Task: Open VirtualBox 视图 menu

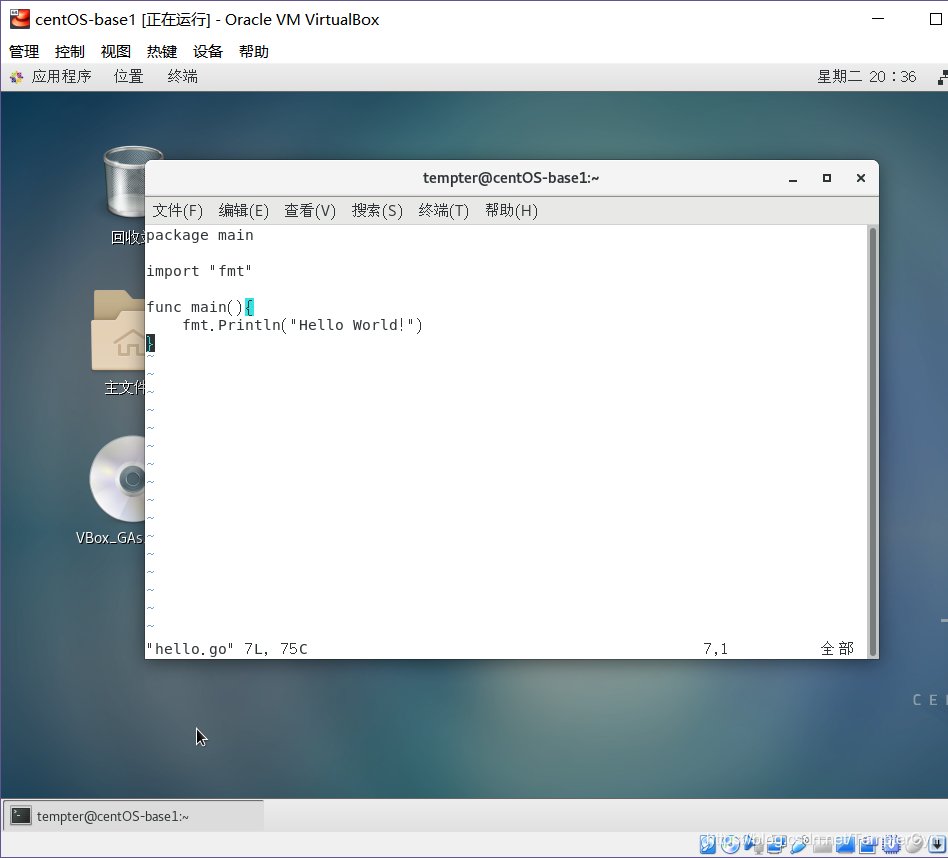Action: [115, 51]
